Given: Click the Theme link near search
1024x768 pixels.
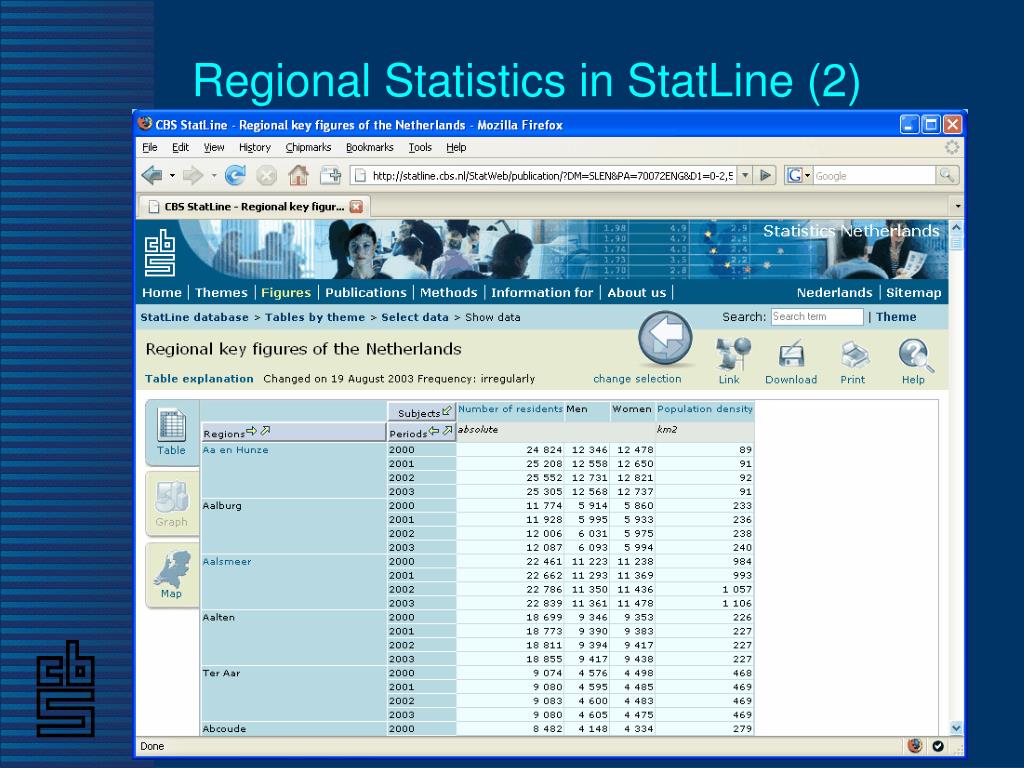Looking at the screenshot, I should click(896, 317).
